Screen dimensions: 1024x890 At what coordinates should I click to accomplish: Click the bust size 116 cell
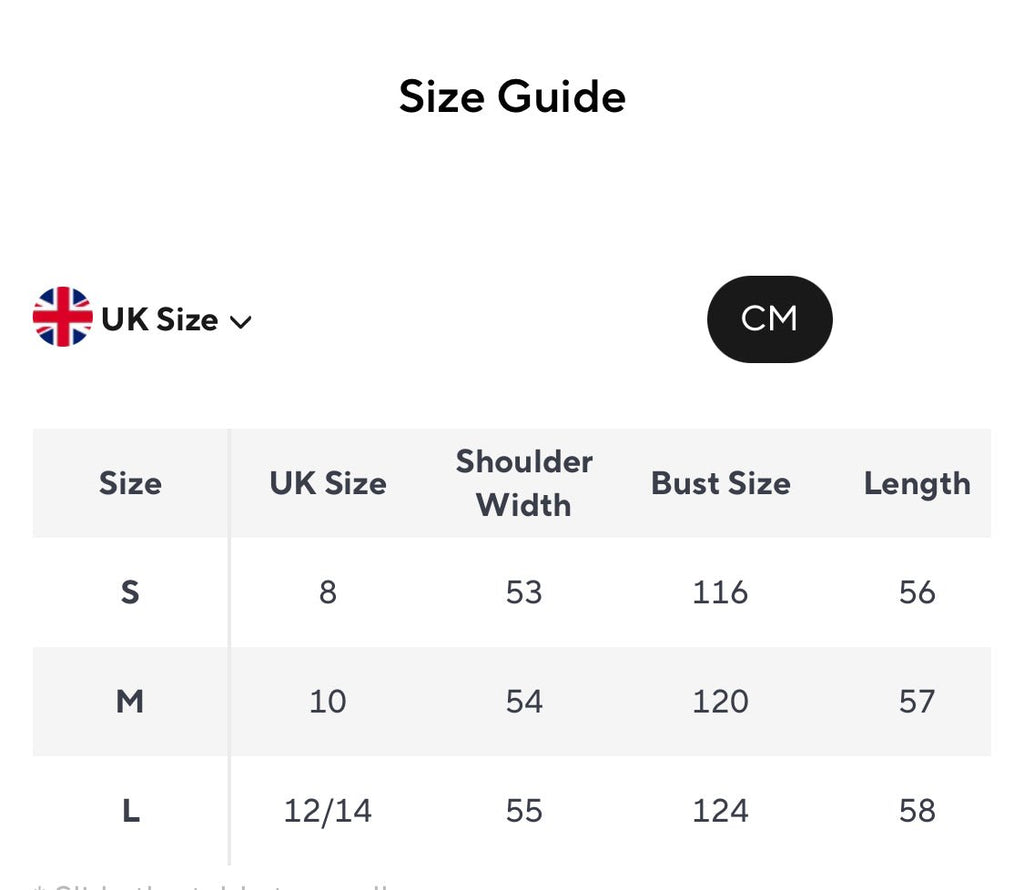click(x=720, y=593)
